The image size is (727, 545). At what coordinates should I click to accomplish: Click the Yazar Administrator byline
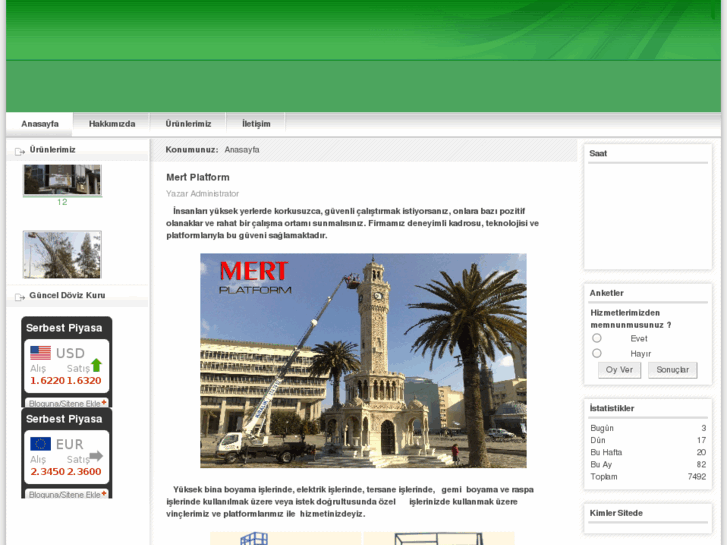[x=202, y=193]
